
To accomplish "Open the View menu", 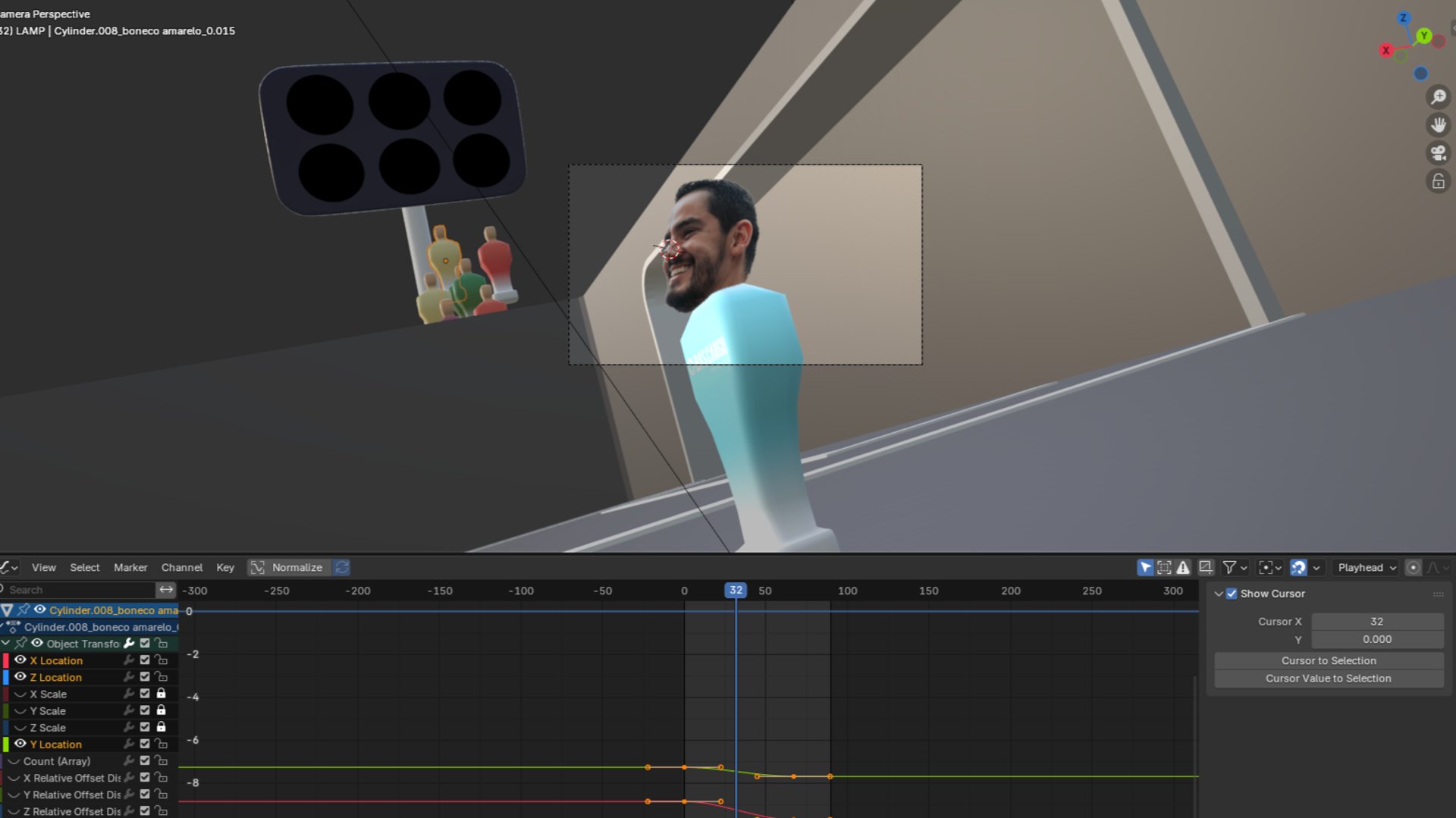I will (x=44, y=567).
